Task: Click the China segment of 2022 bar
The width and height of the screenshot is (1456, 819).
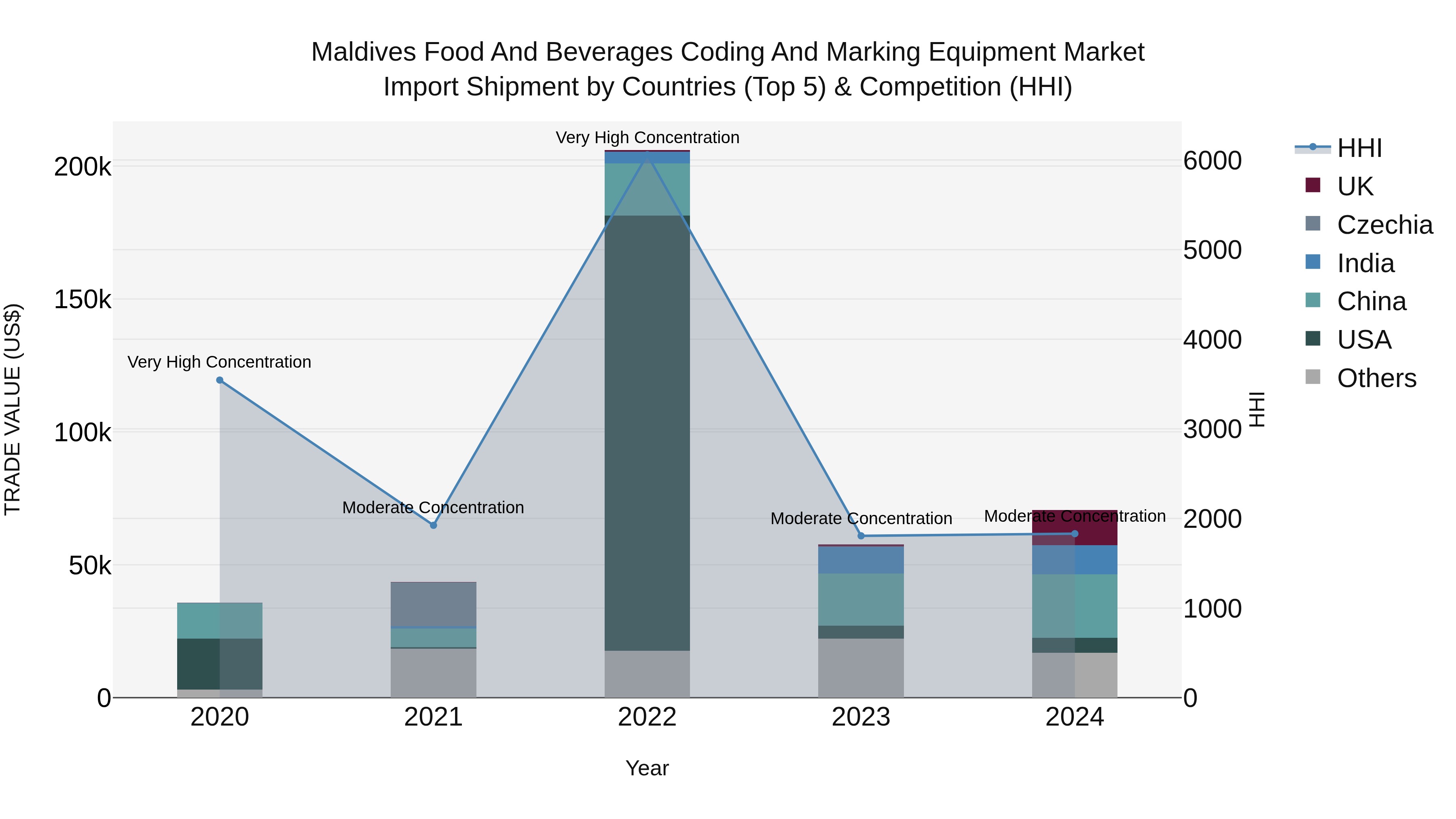Action: pos(647,189)
